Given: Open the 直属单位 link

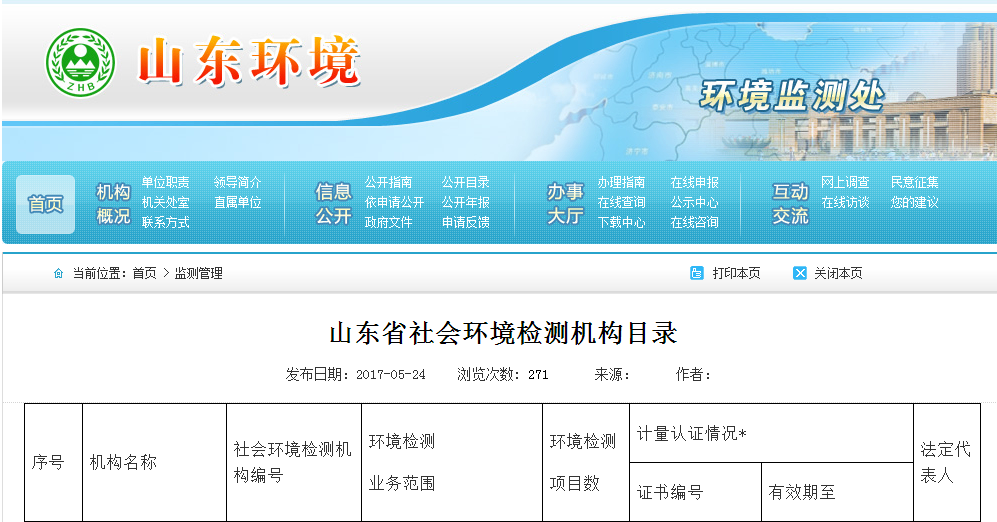Looking at the screenshot, I should click(x=237, y=202).
